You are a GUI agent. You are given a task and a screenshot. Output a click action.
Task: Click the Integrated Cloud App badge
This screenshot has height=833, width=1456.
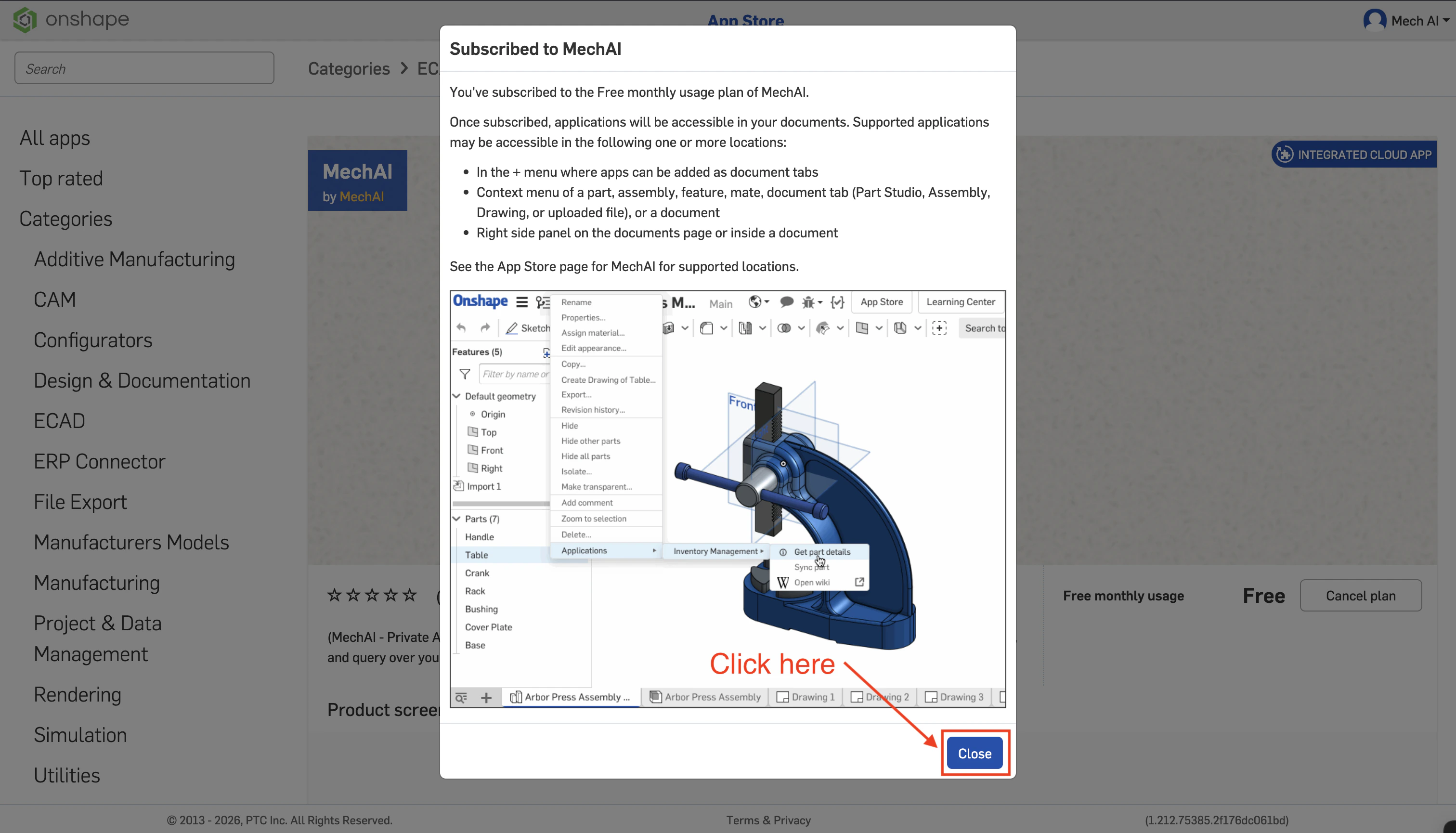tap(1354, 154)
